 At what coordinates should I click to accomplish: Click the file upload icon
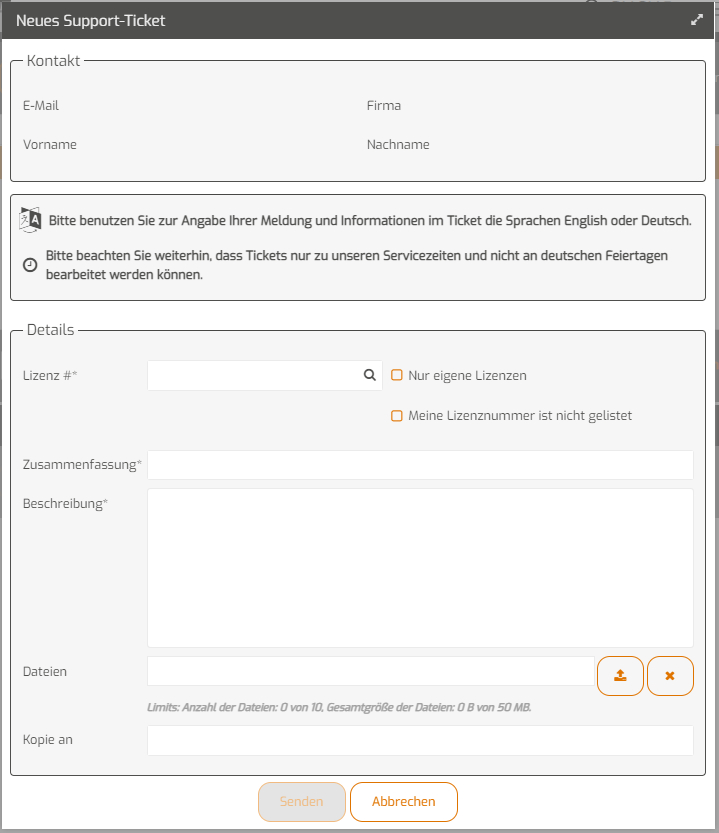620,675
